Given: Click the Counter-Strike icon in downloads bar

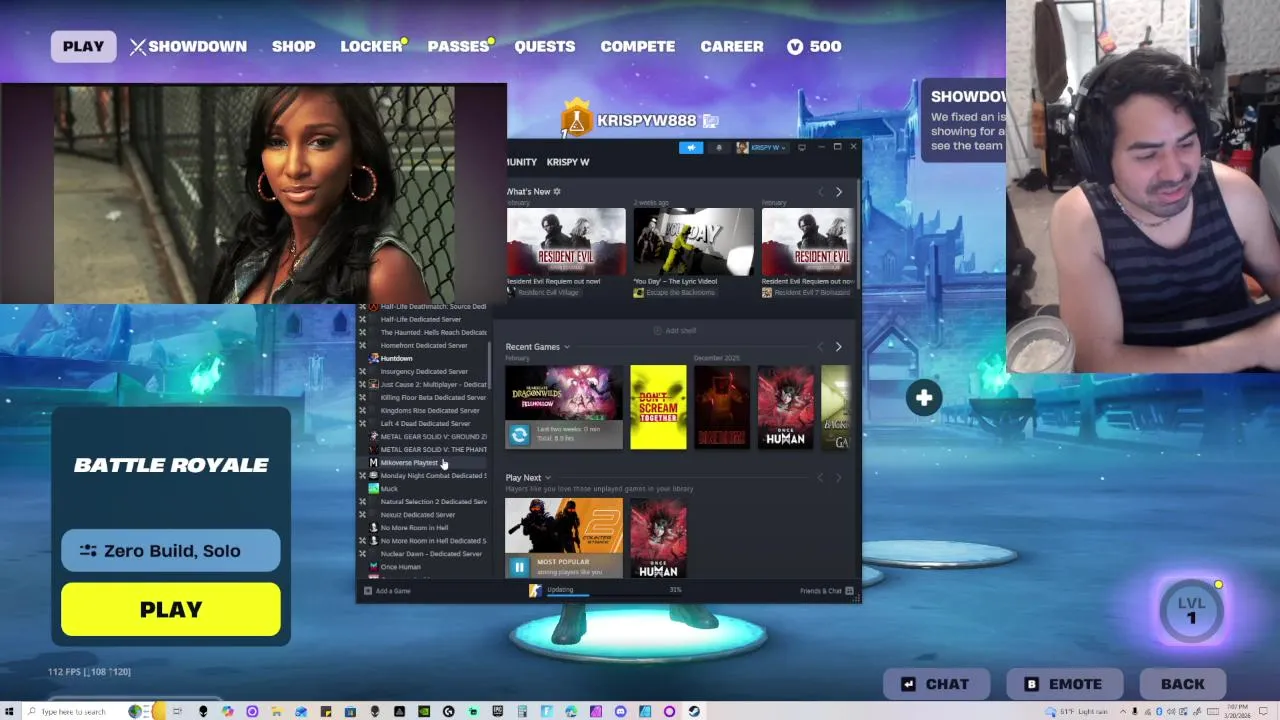Looking at the screenshot, I should coord(535,591).
